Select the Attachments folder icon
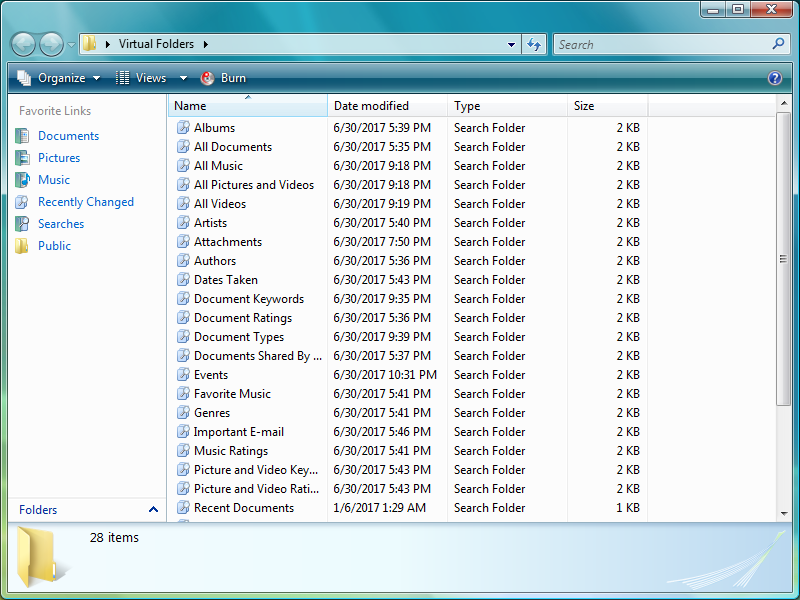 (183, 241)
